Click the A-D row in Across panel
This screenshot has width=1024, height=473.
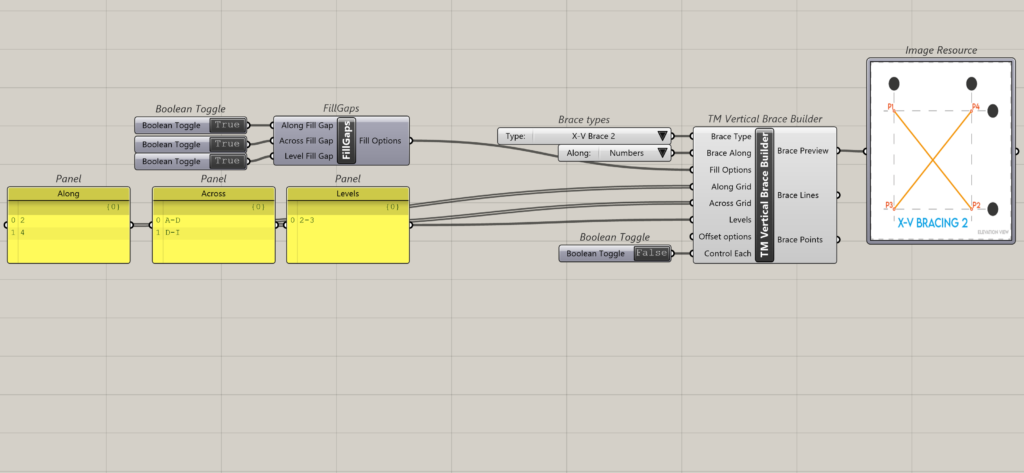174,219
